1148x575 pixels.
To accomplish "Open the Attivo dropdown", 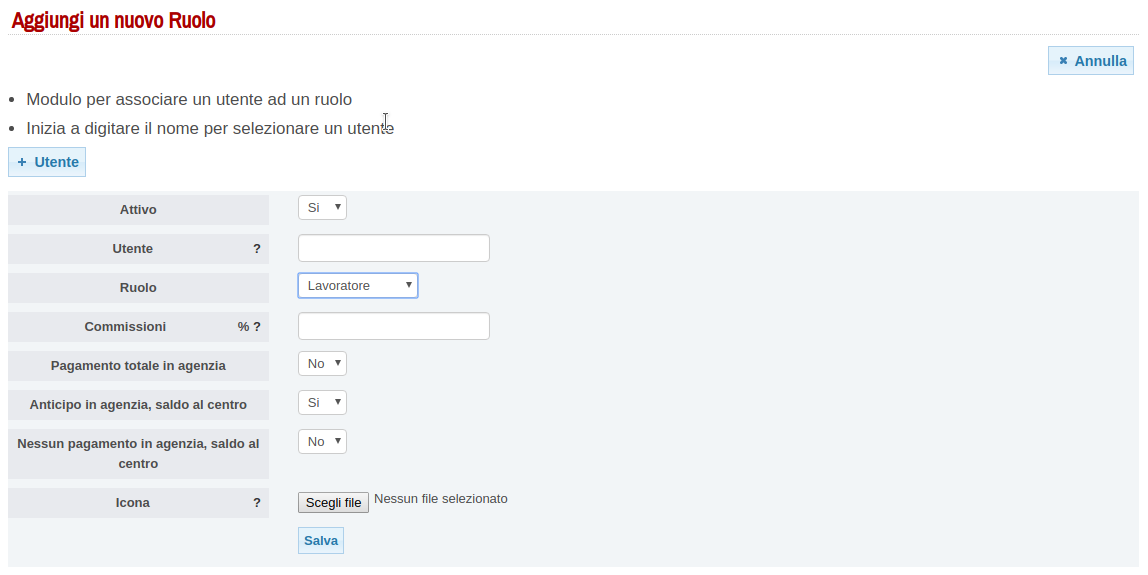I will tap(322, 208).
